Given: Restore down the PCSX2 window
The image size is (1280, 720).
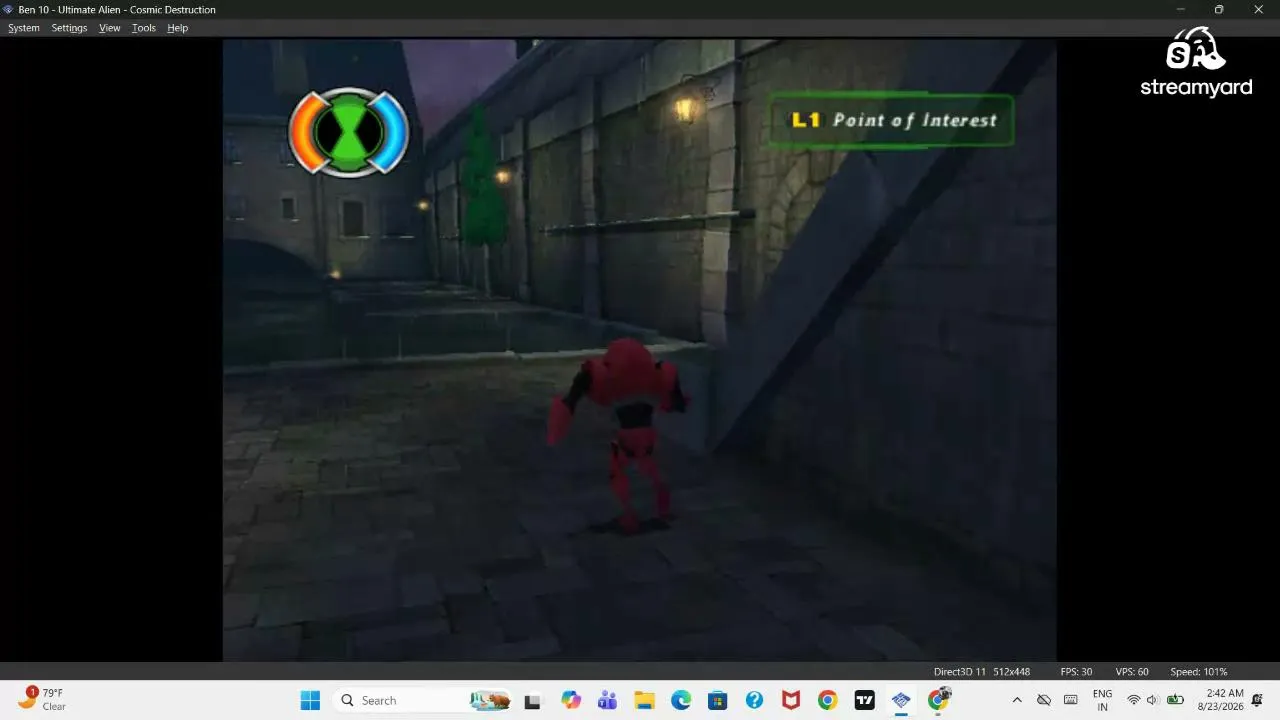Looking at the screenshot, I should click(1219, 10).
